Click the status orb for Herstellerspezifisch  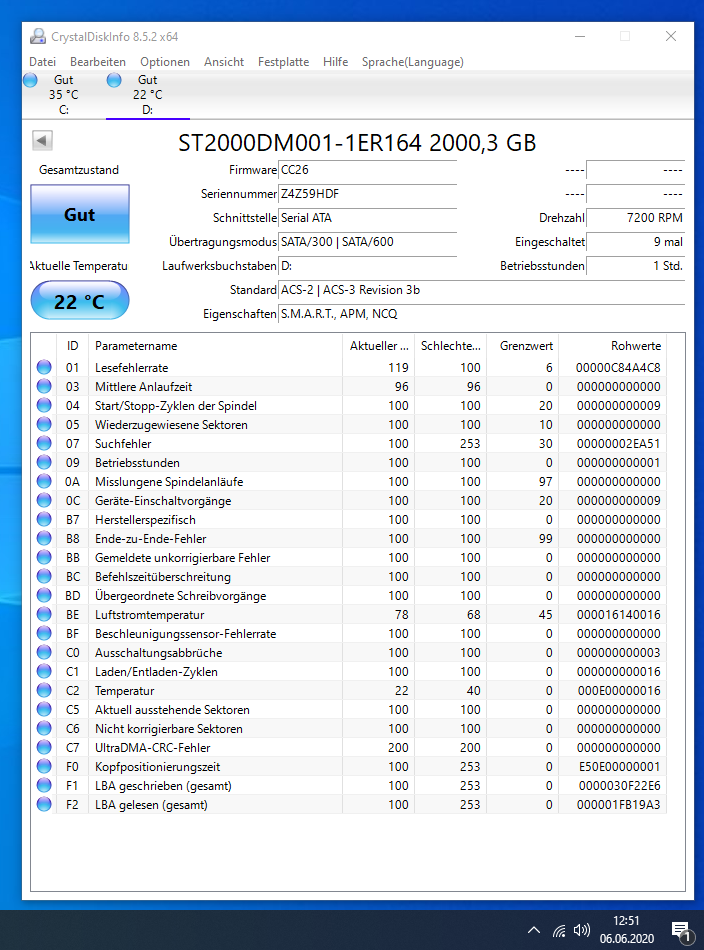44,519
